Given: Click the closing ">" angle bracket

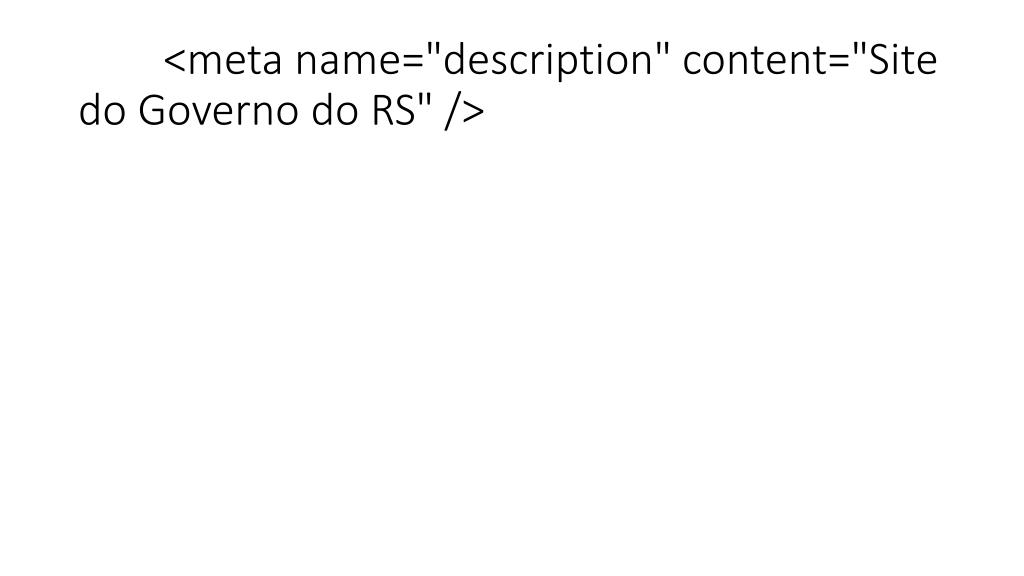Looking at the screenshot, I should point(473,112).
